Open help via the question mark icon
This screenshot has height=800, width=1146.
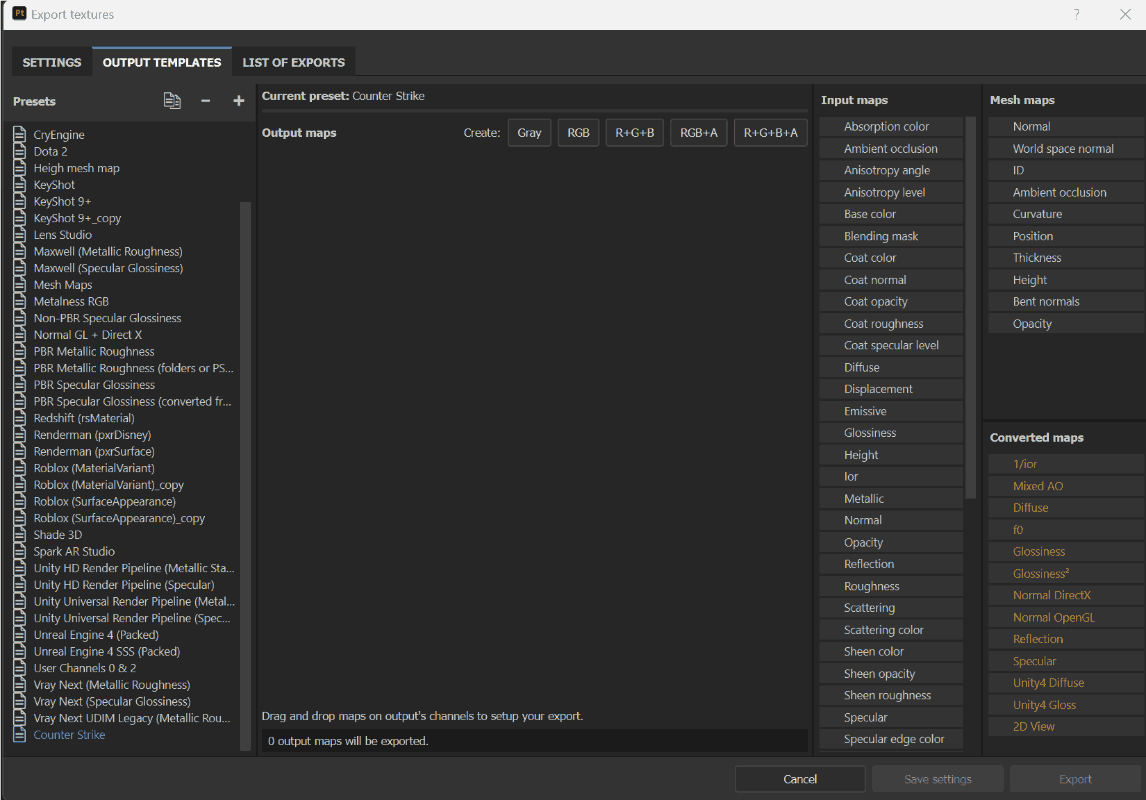click(1076, 14)
